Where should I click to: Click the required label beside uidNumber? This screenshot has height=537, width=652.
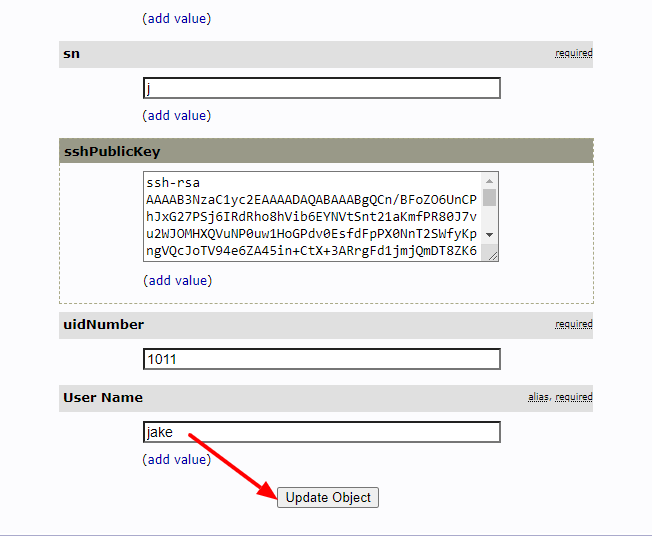[x=574, y=324]
